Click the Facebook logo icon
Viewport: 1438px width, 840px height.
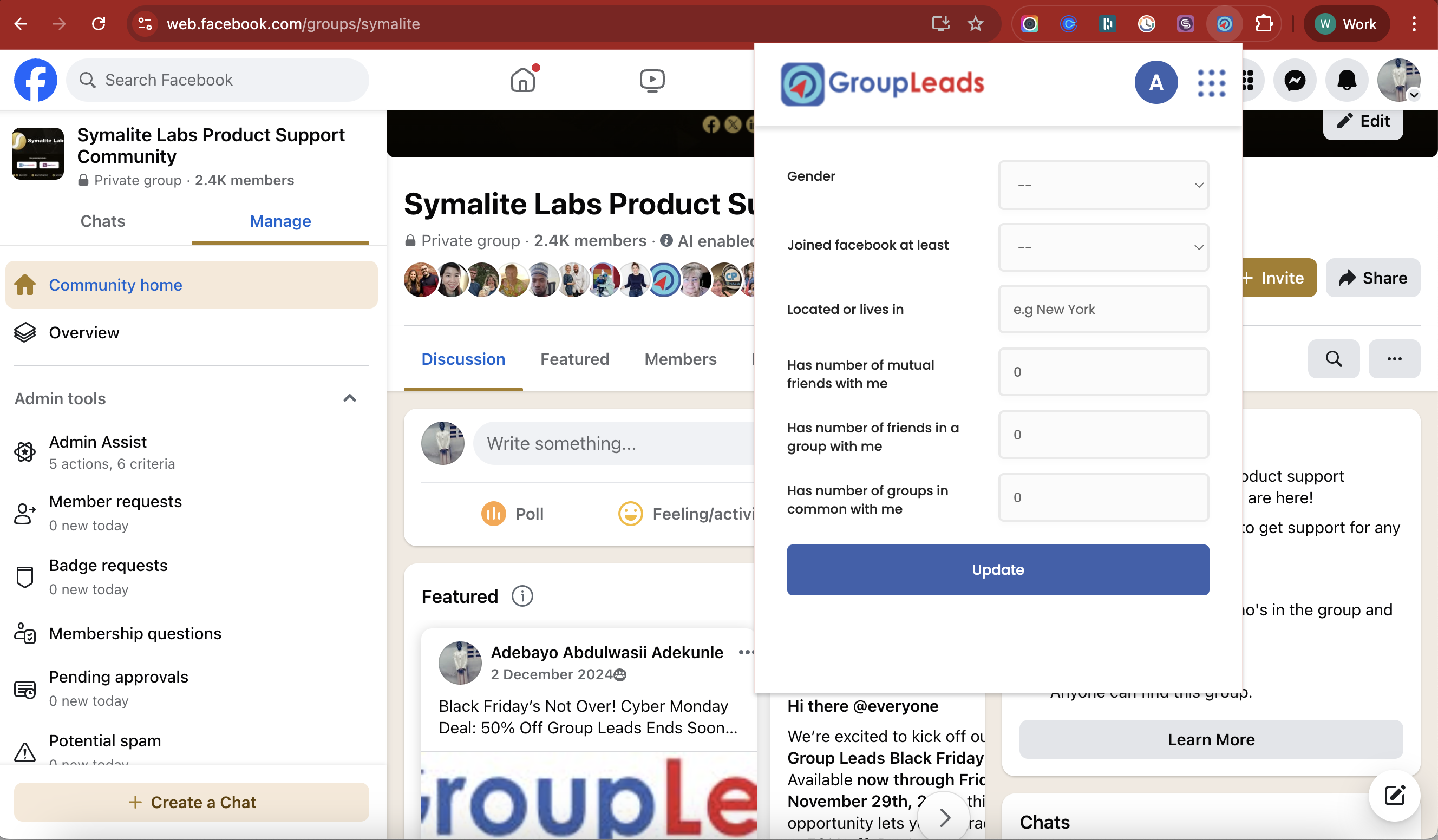(x=35, y=80)
